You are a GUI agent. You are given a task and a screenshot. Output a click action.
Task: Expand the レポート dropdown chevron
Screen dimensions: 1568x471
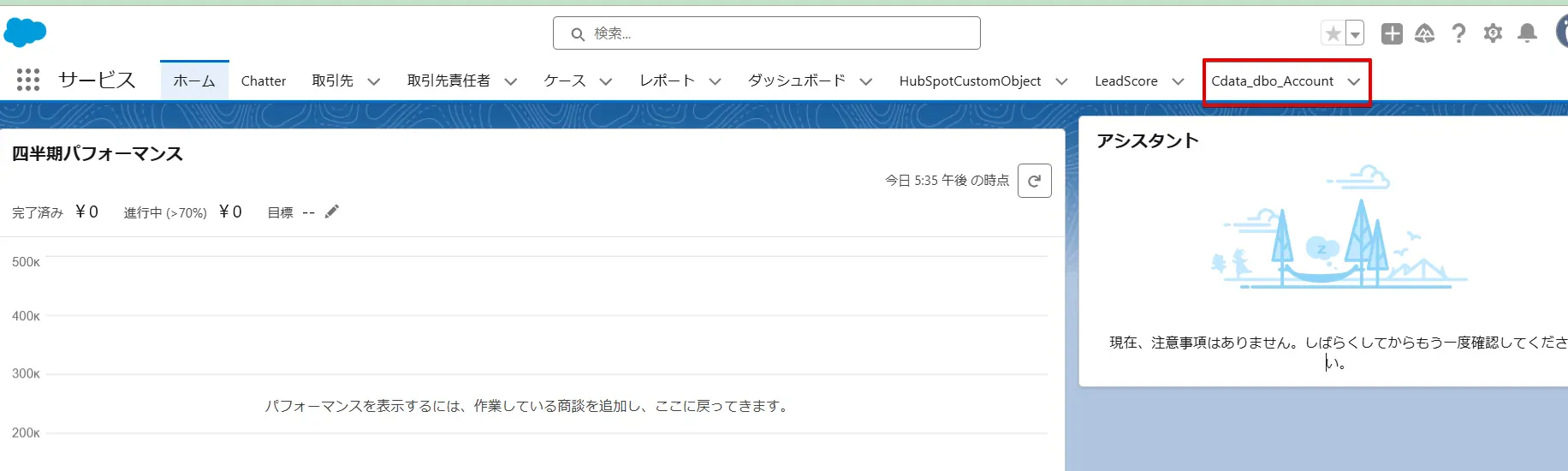[716, 81]
